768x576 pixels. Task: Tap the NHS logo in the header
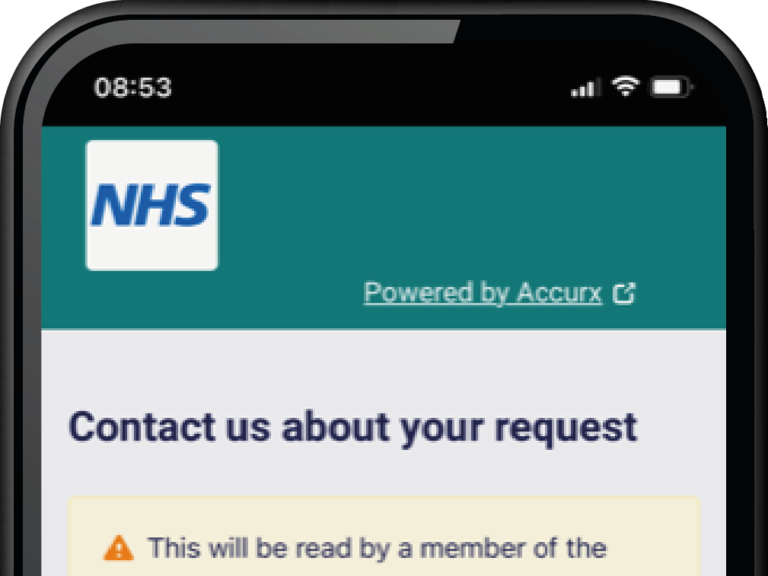(152, 205)
